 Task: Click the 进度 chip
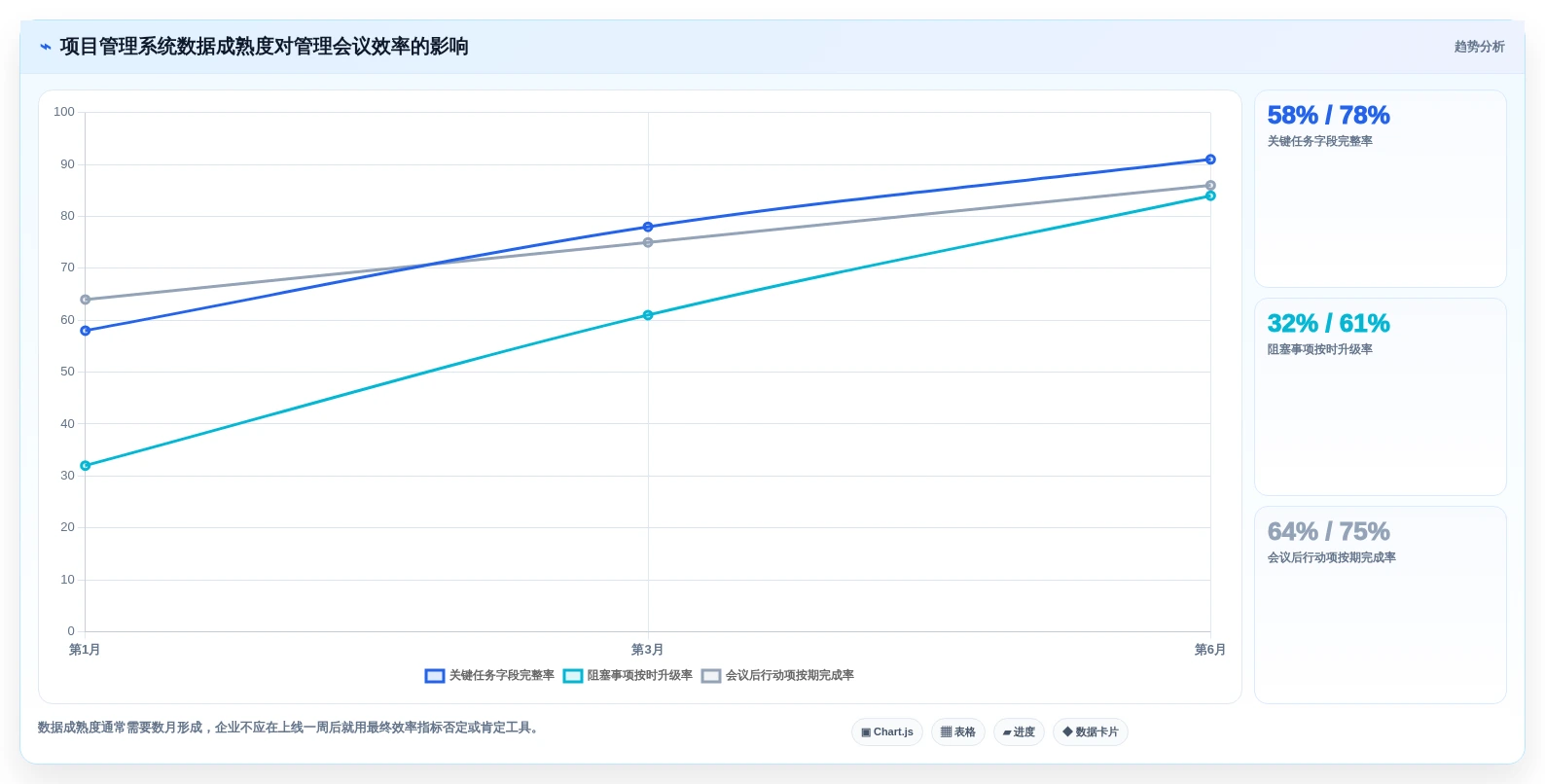click(1019, 732)
